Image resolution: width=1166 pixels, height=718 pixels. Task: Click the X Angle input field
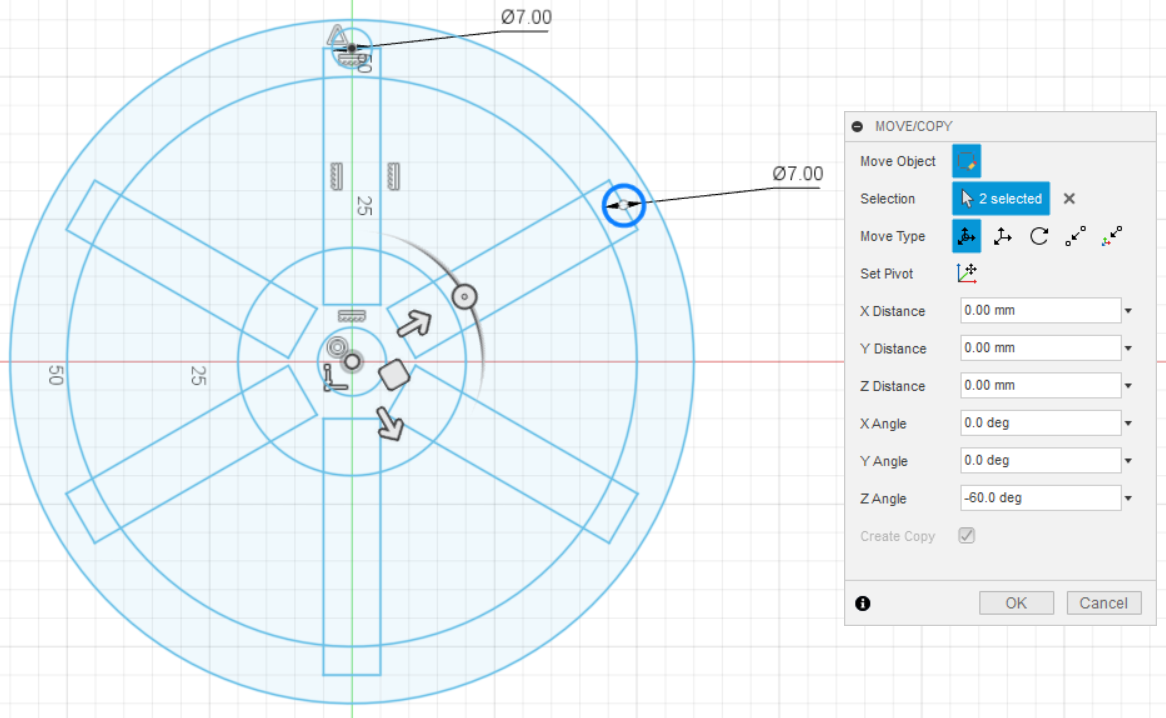click(1040, 423)
